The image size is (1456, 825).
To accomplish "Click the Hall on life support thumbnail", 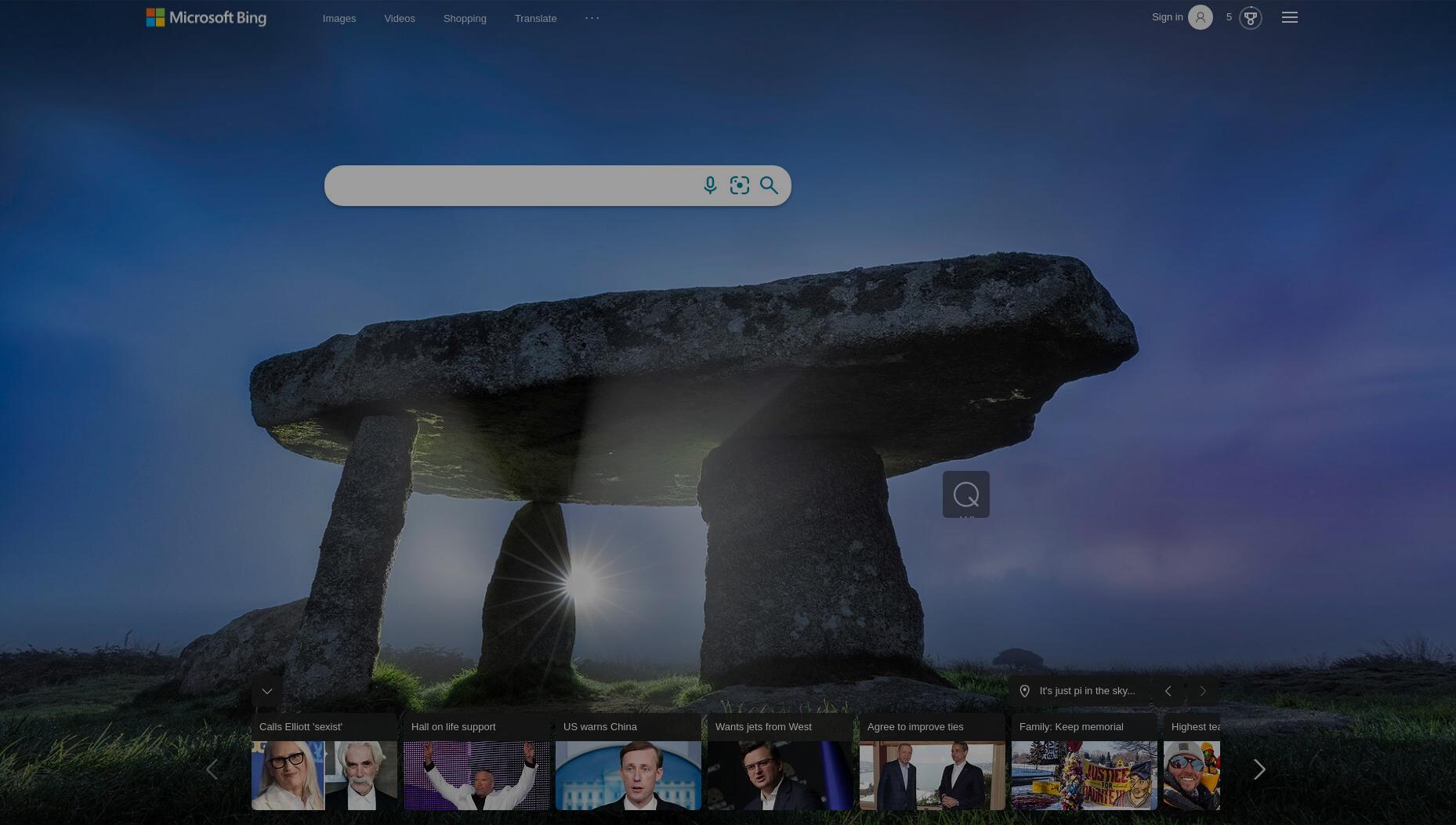I will click(x=476, y=776).
